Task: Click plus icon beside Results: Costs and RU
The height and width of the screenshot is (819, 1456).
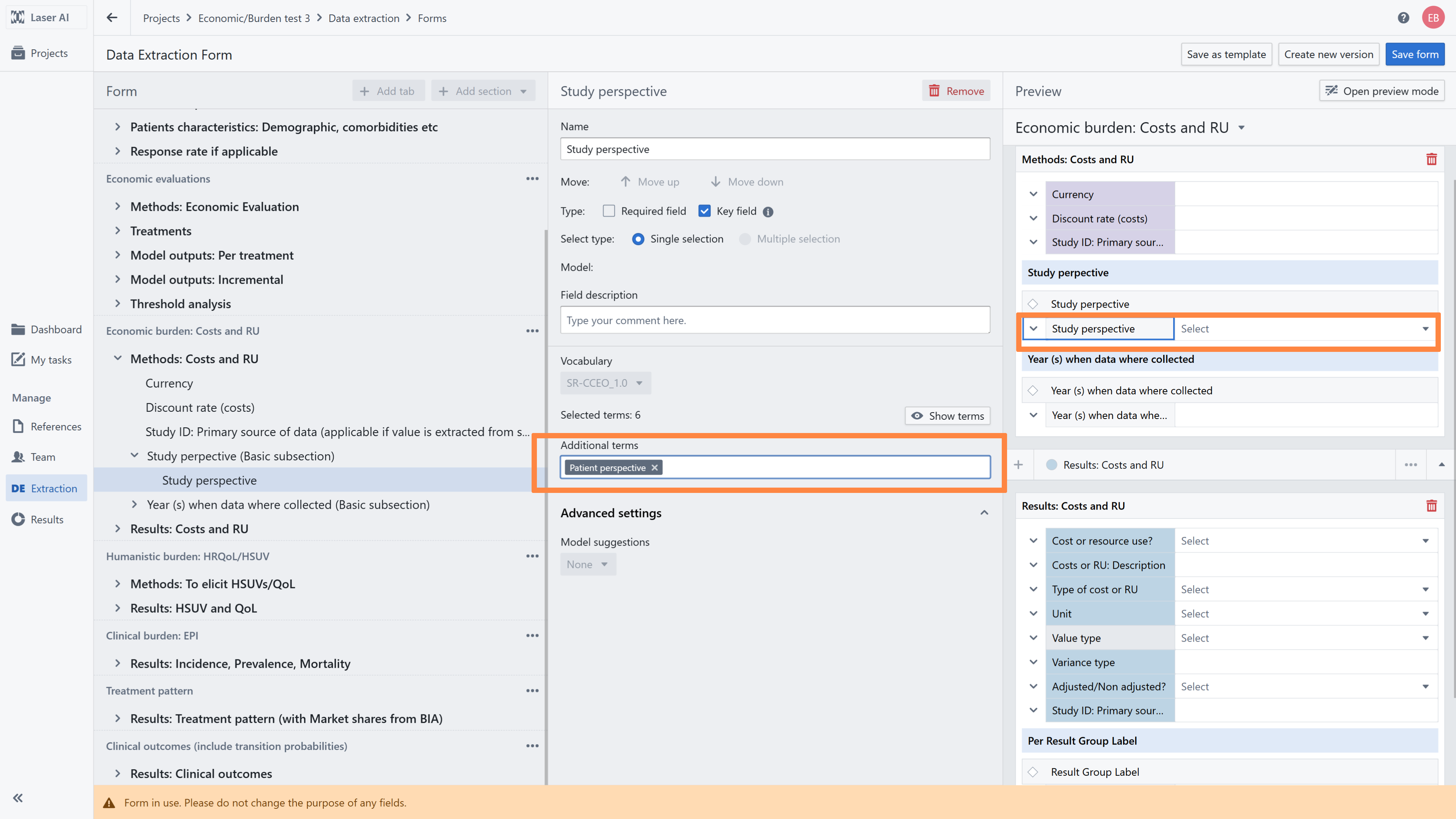Action: (1018, 464)
